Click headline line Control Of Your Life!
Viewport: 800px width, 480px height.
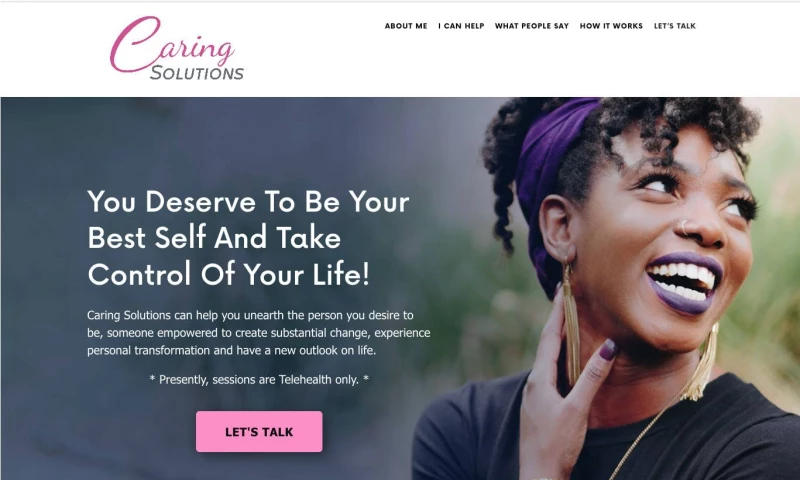pos(228,273)
